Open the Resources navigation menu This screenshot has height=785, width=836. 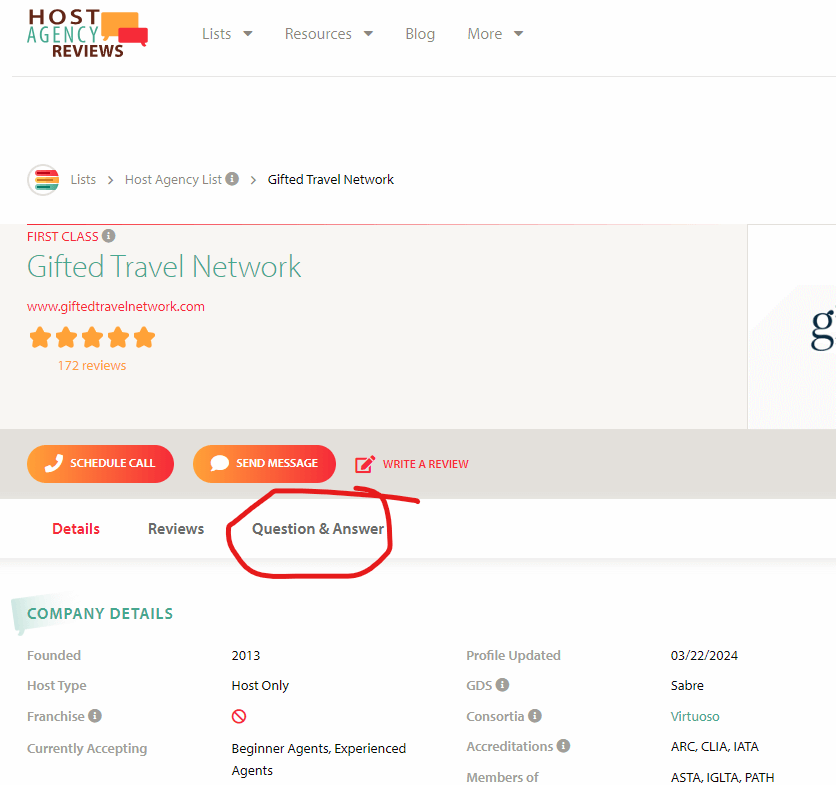pyautogui.click(x=318, y=34)
